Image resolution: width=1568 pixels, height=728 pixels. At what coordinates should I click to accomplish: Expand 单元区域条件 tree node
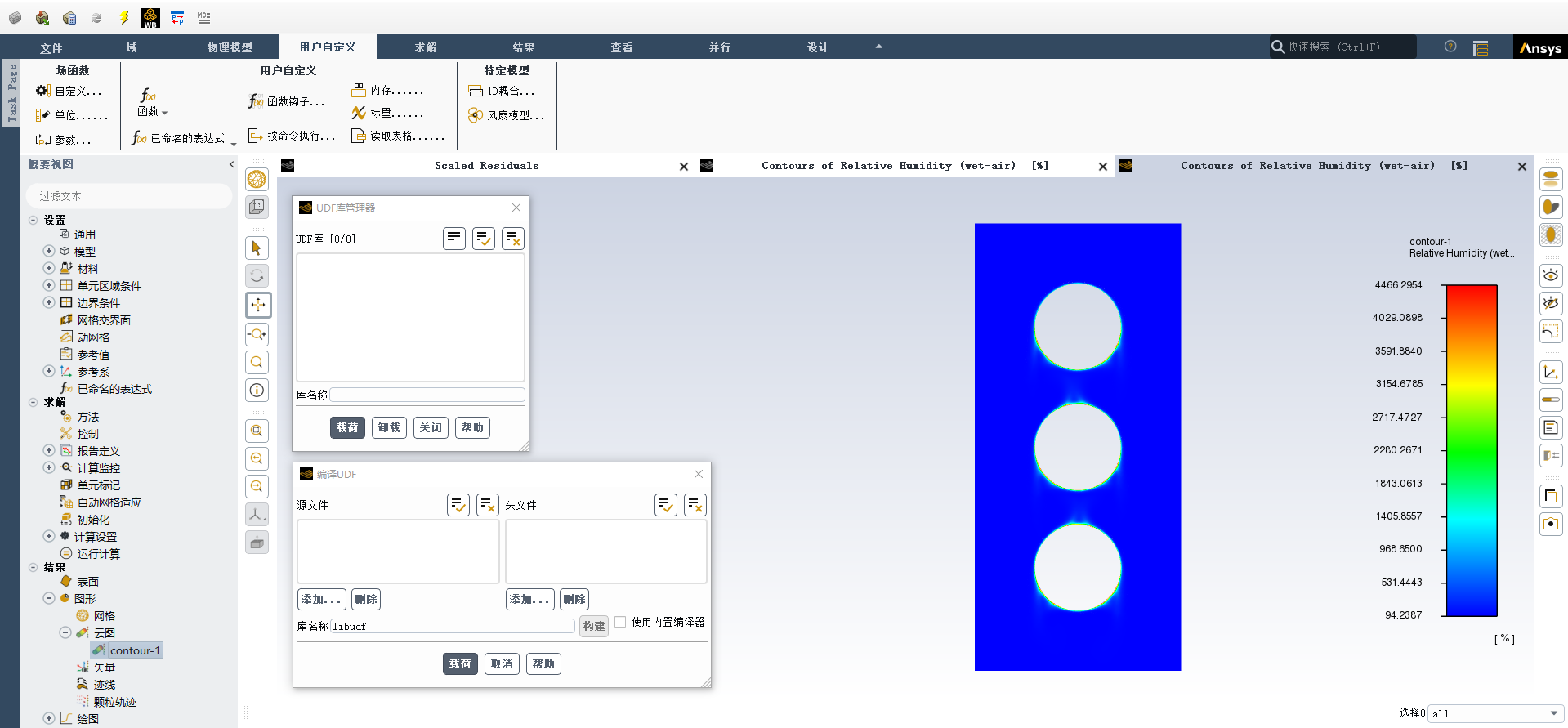pyautogui.click(x=49, y=285)
